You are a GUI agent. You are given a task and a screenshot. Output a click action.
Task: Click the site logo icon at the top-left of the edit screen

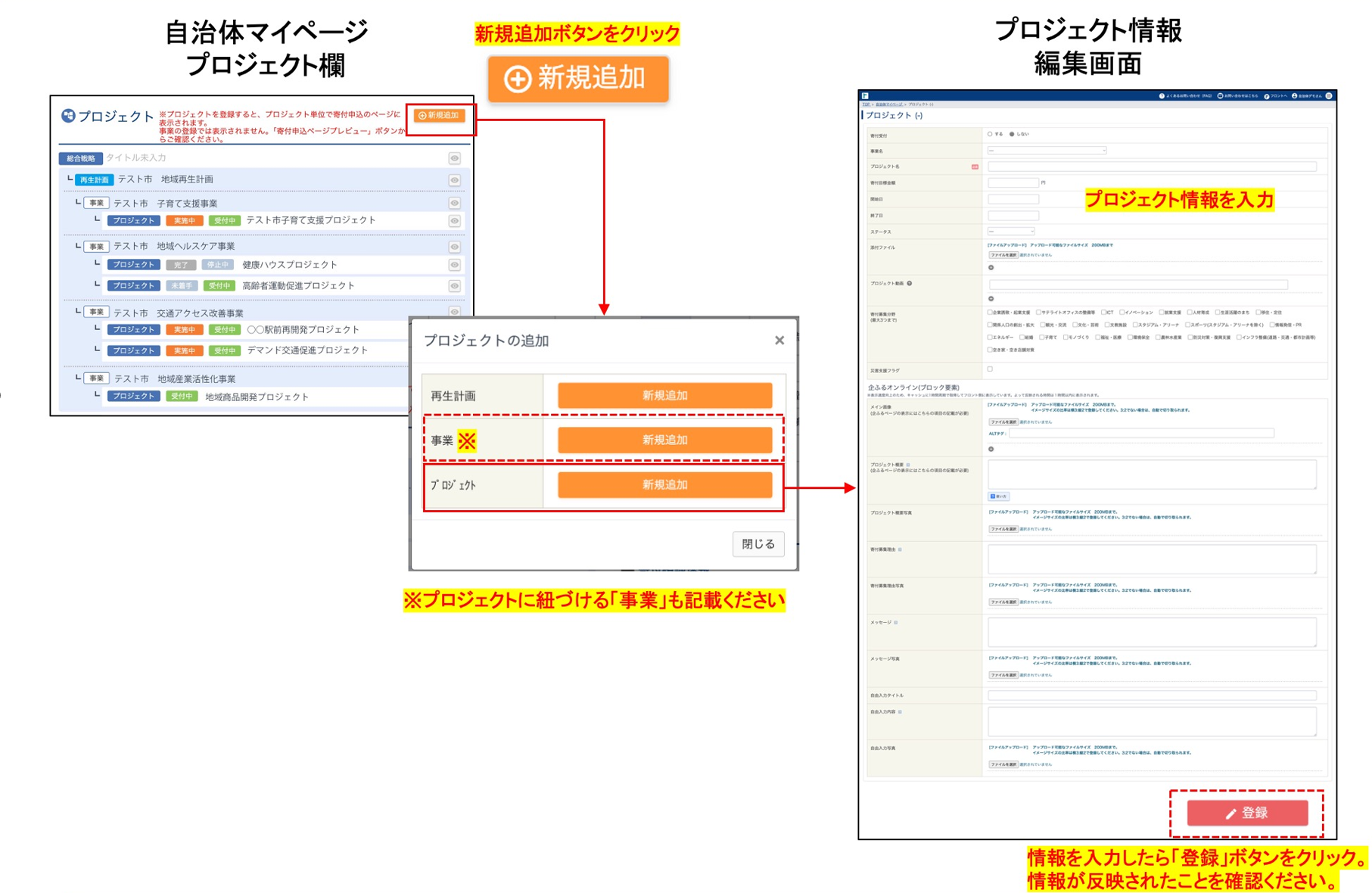[x=863, y=96]
